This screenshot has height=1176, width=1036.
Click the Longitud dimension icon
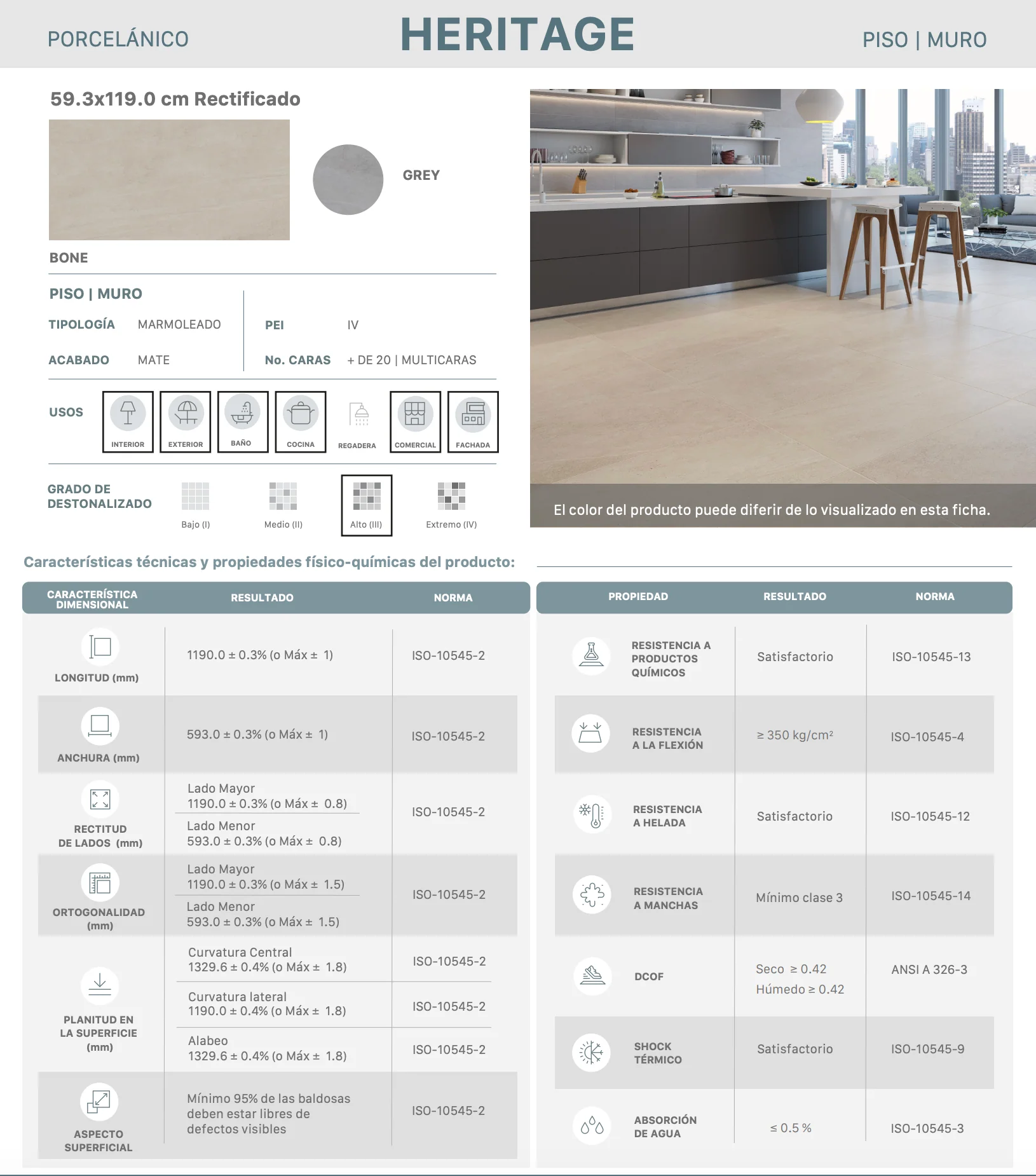[x=100, y=647]
